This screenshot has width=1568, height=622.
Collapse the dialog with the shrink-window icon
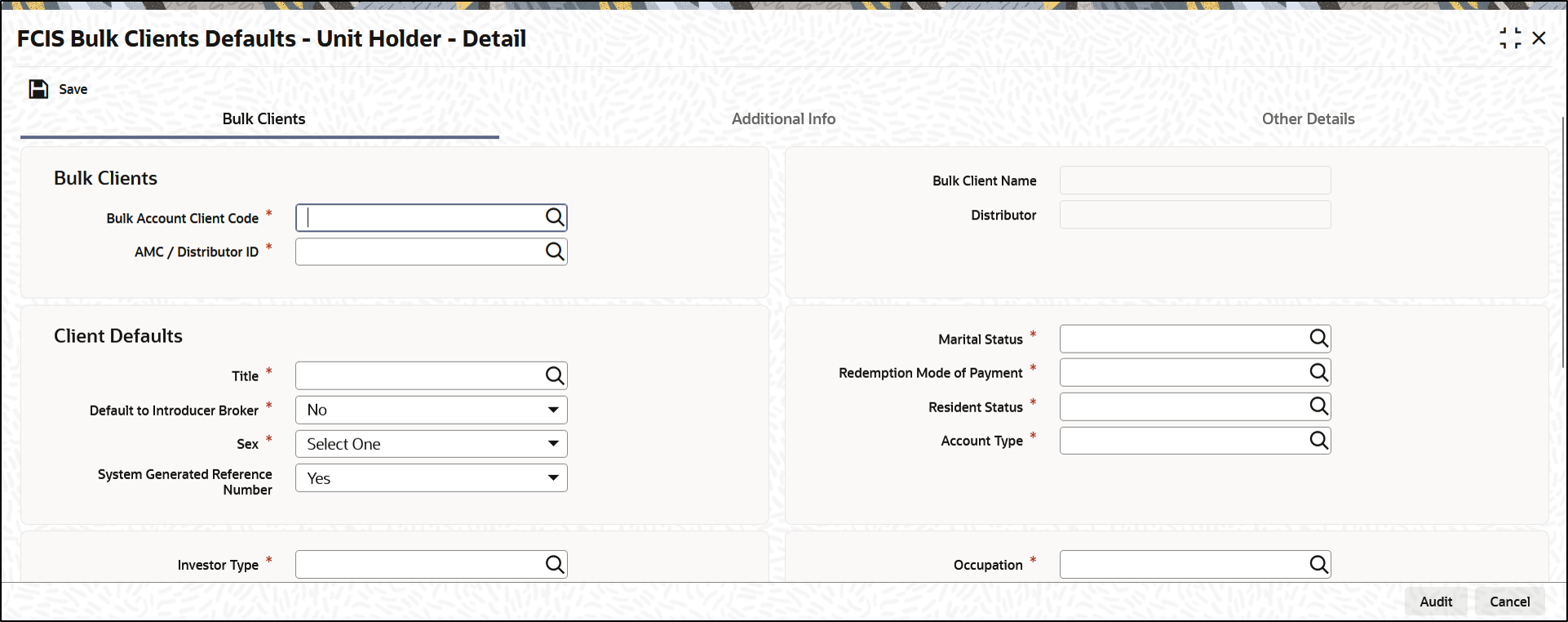pyautogui.click(x=1510, y=38)
